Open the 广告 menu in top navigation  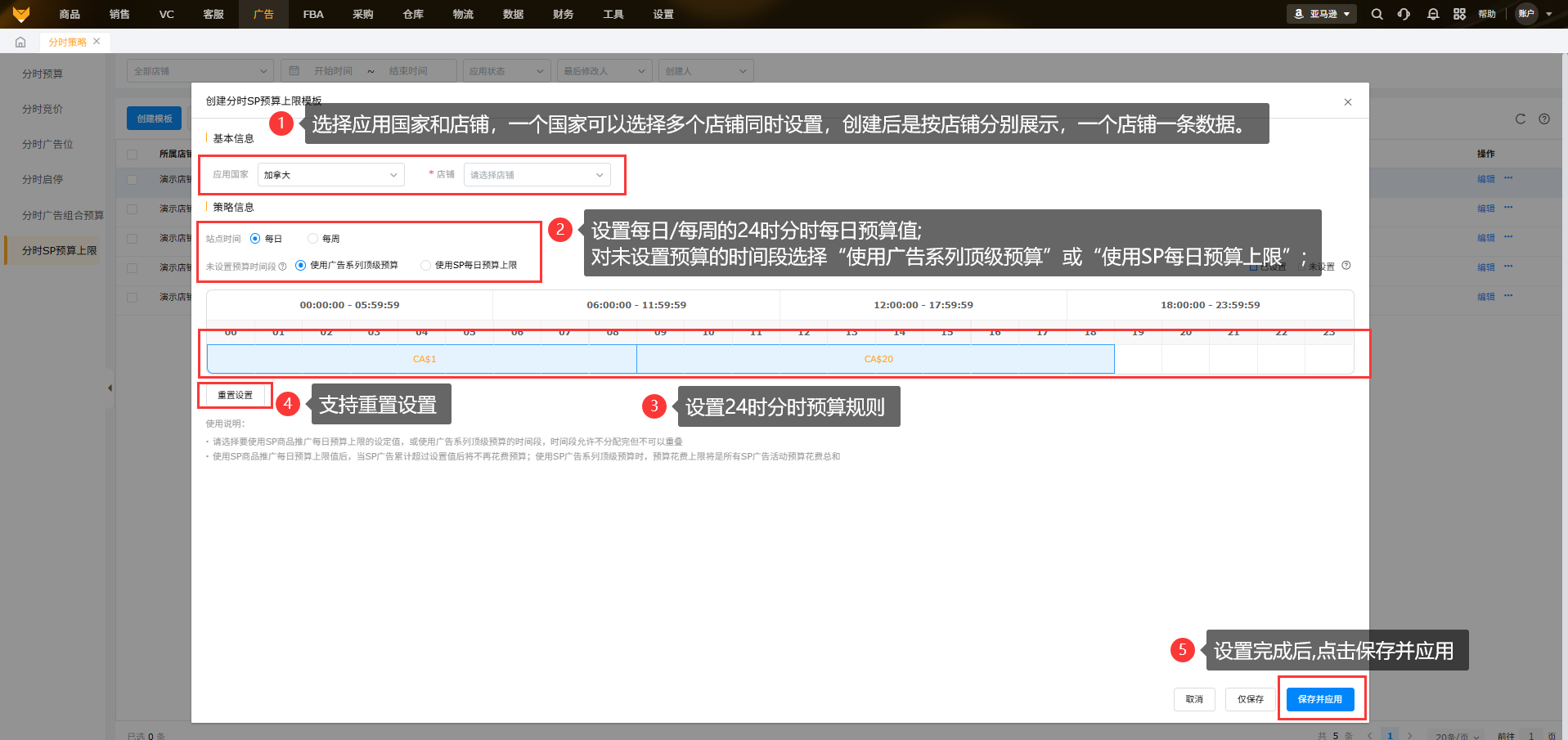coord(263,14)
